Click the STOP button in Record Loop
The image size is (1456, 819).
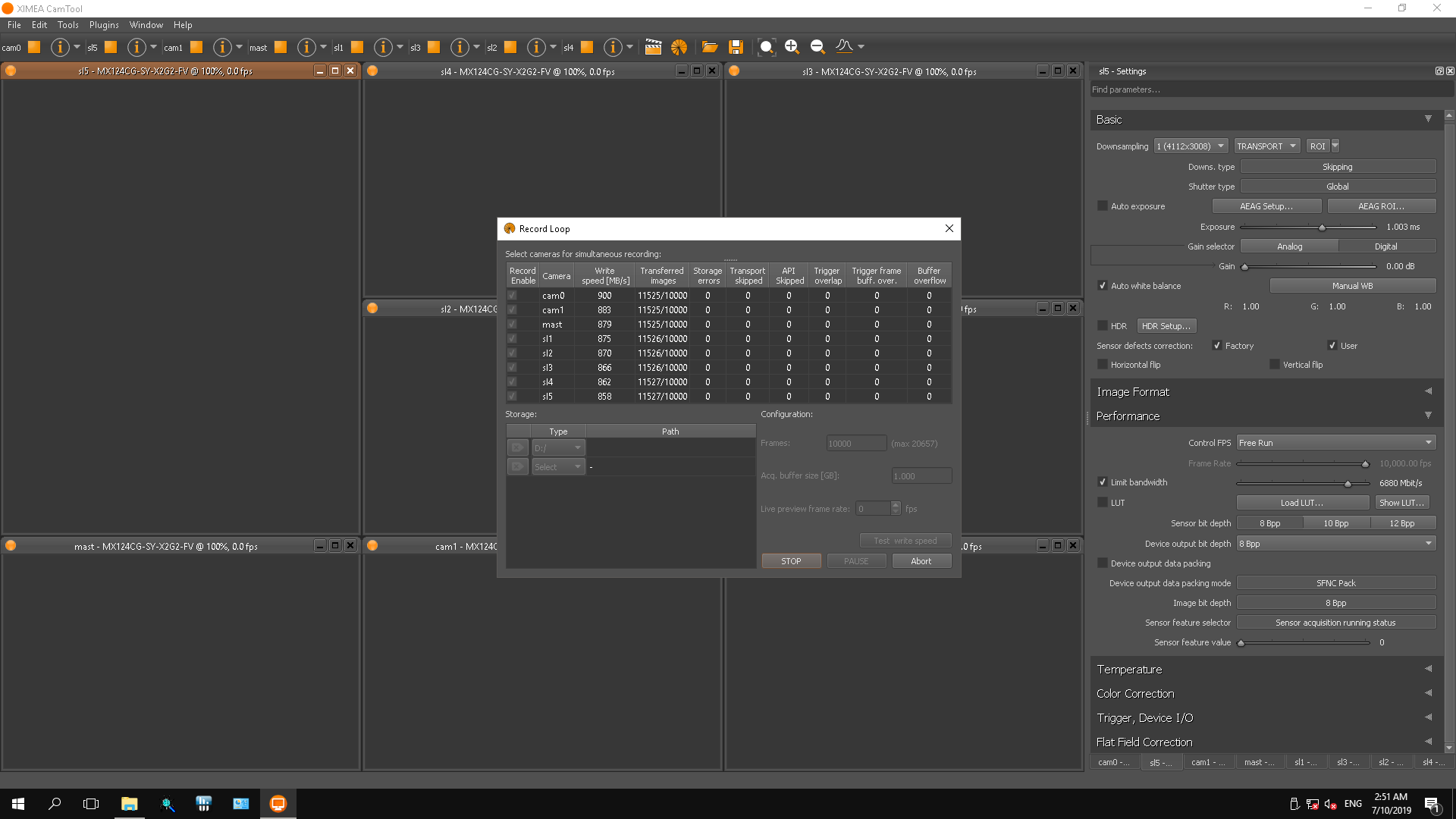tap(791, 560)
